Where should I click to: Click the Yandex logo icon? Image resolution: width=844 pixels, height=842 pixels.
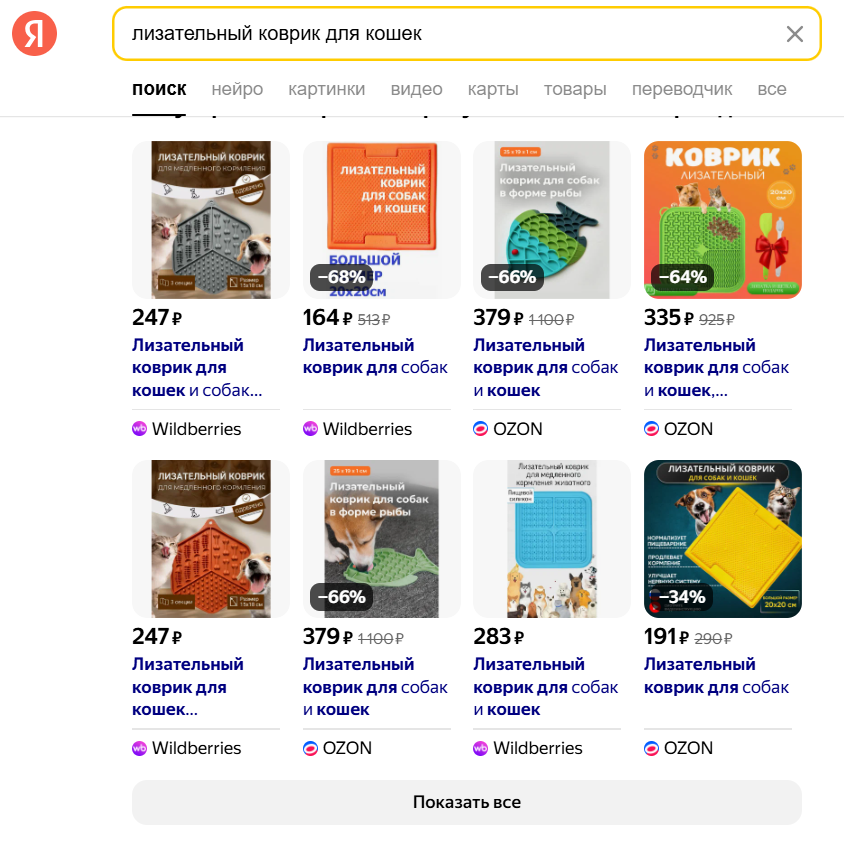[x=34, y=35]
